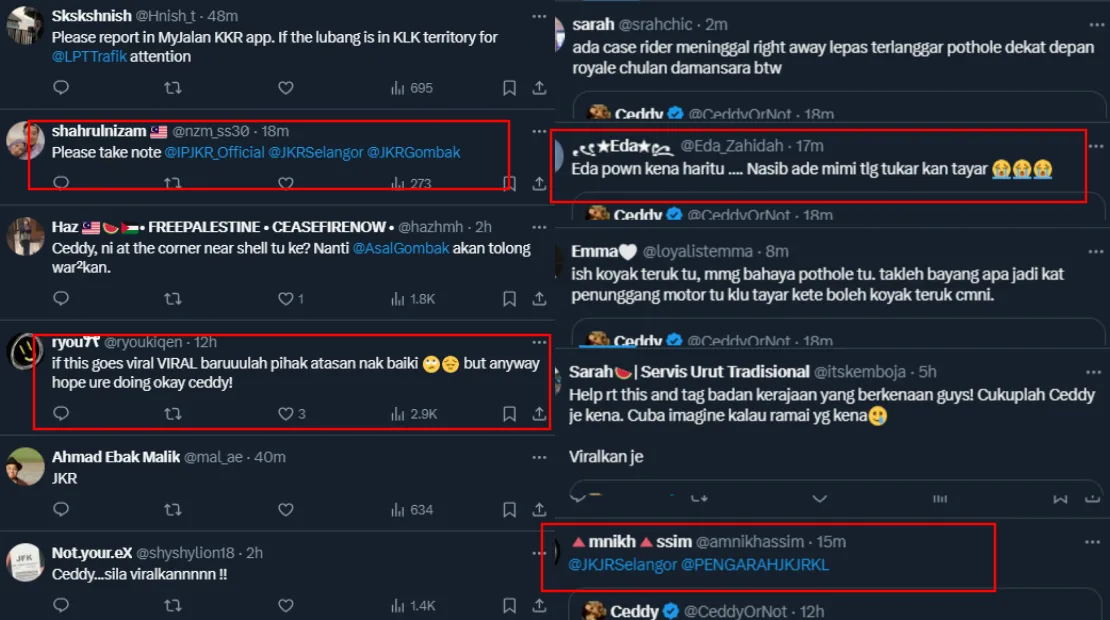Like ryou's tweet with 3 likes
Image resolution: width=1110 pixels, height=620 pixels.
tap(285, 413)
